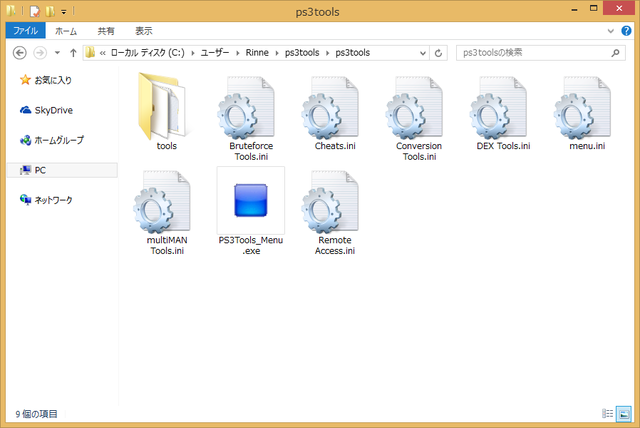This screenshot has width=640, height=428.
Task: Click the Explorer folder icon in title bar
Action: [11, 11]
